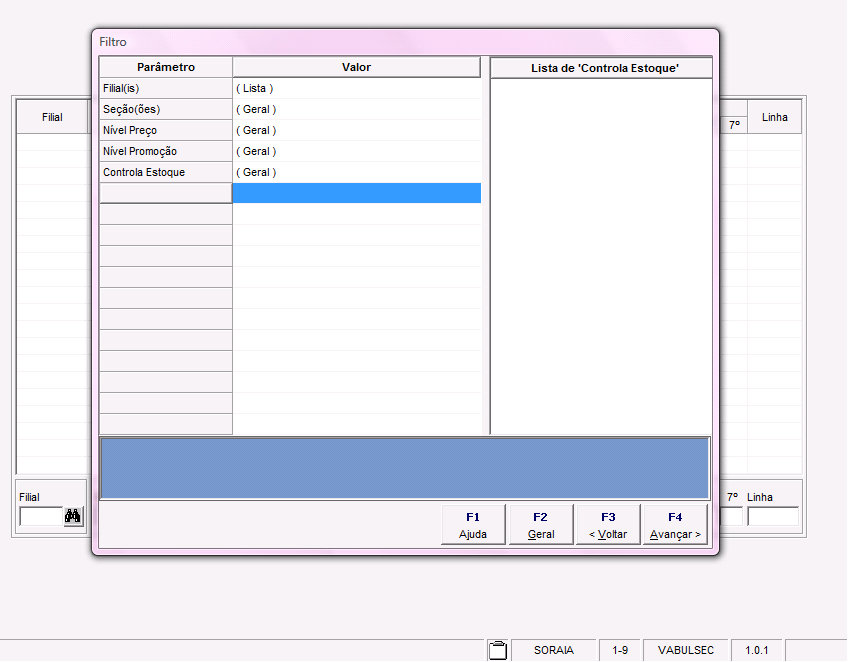Click the Filial column header in background window
This screenshot has height=662, width=849.
[53, 117]
